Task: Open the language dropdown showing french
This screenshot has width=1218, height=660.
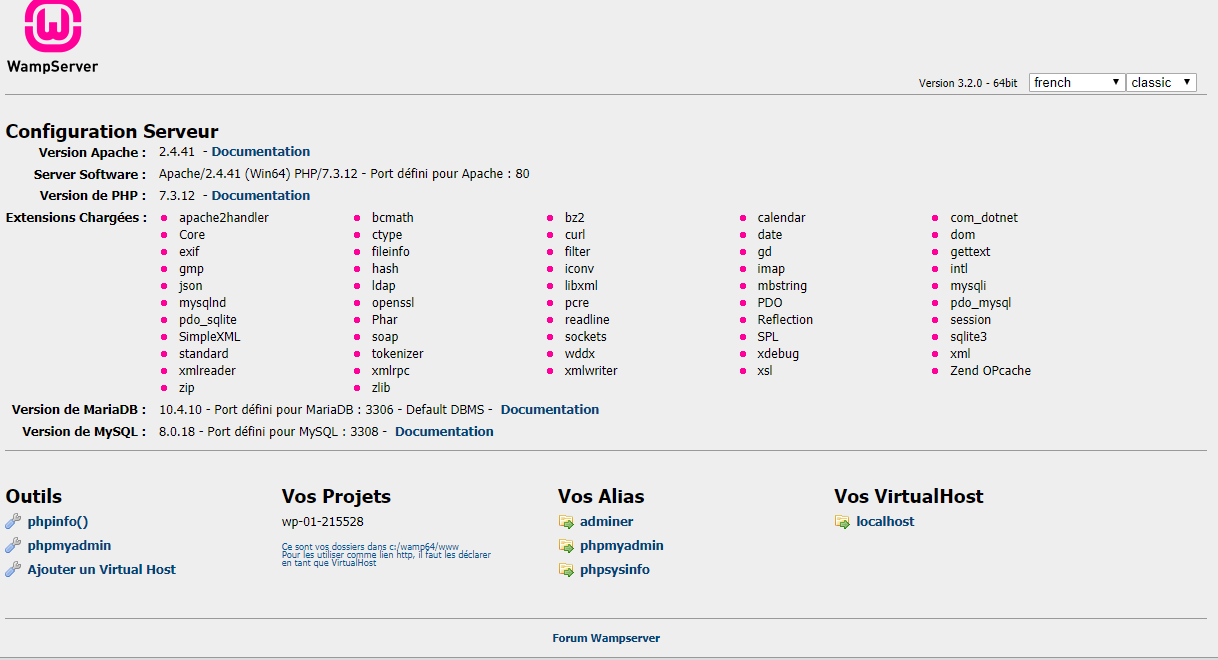Action: pyautogui.click(x=1077, y=82)
